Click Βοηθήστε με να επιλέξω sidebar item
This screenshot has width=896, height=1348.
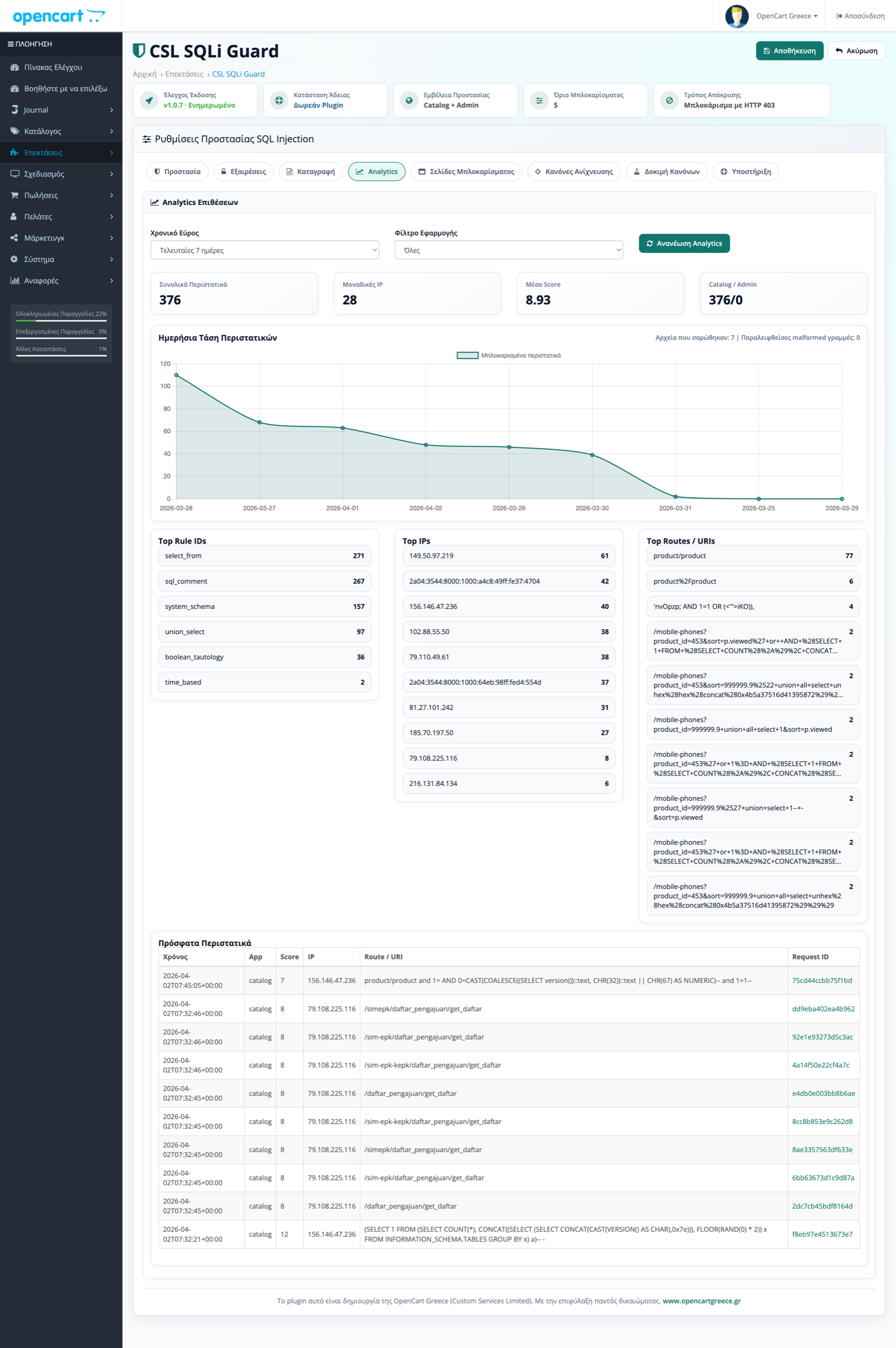61,89
